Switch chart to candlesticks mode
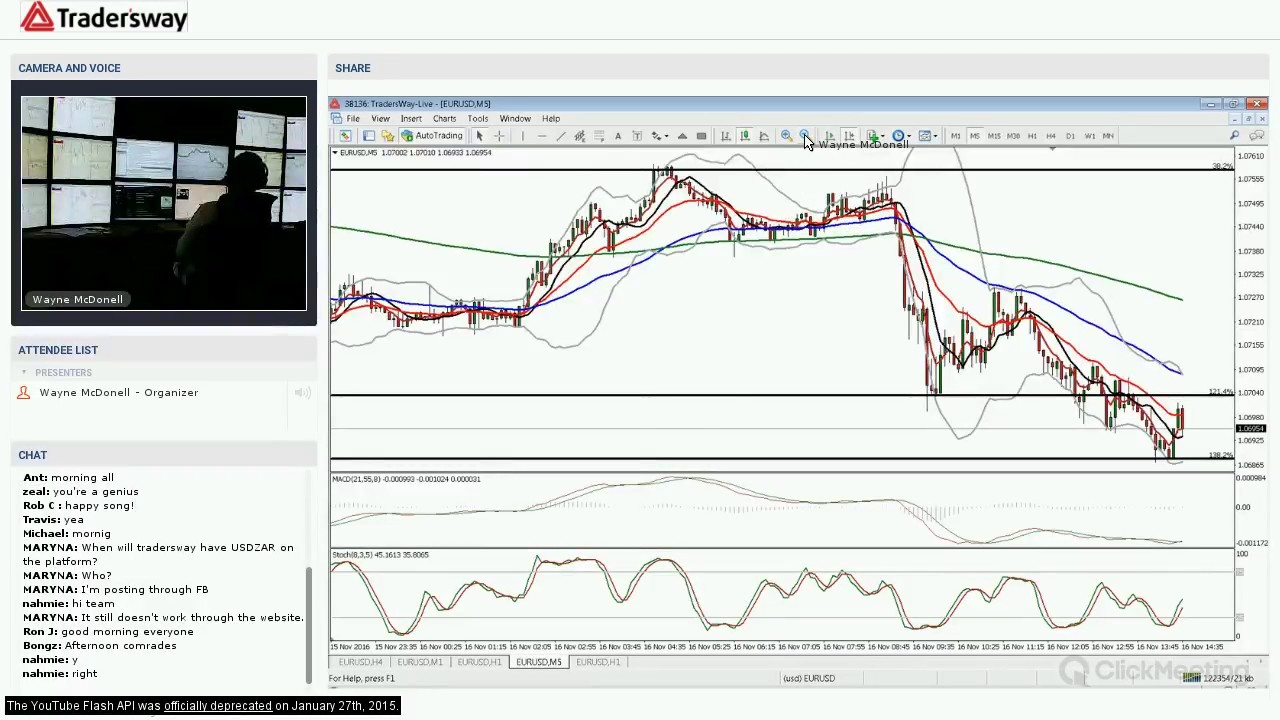The width and height of the screenshot is (1280, 720). coord(744,135)
